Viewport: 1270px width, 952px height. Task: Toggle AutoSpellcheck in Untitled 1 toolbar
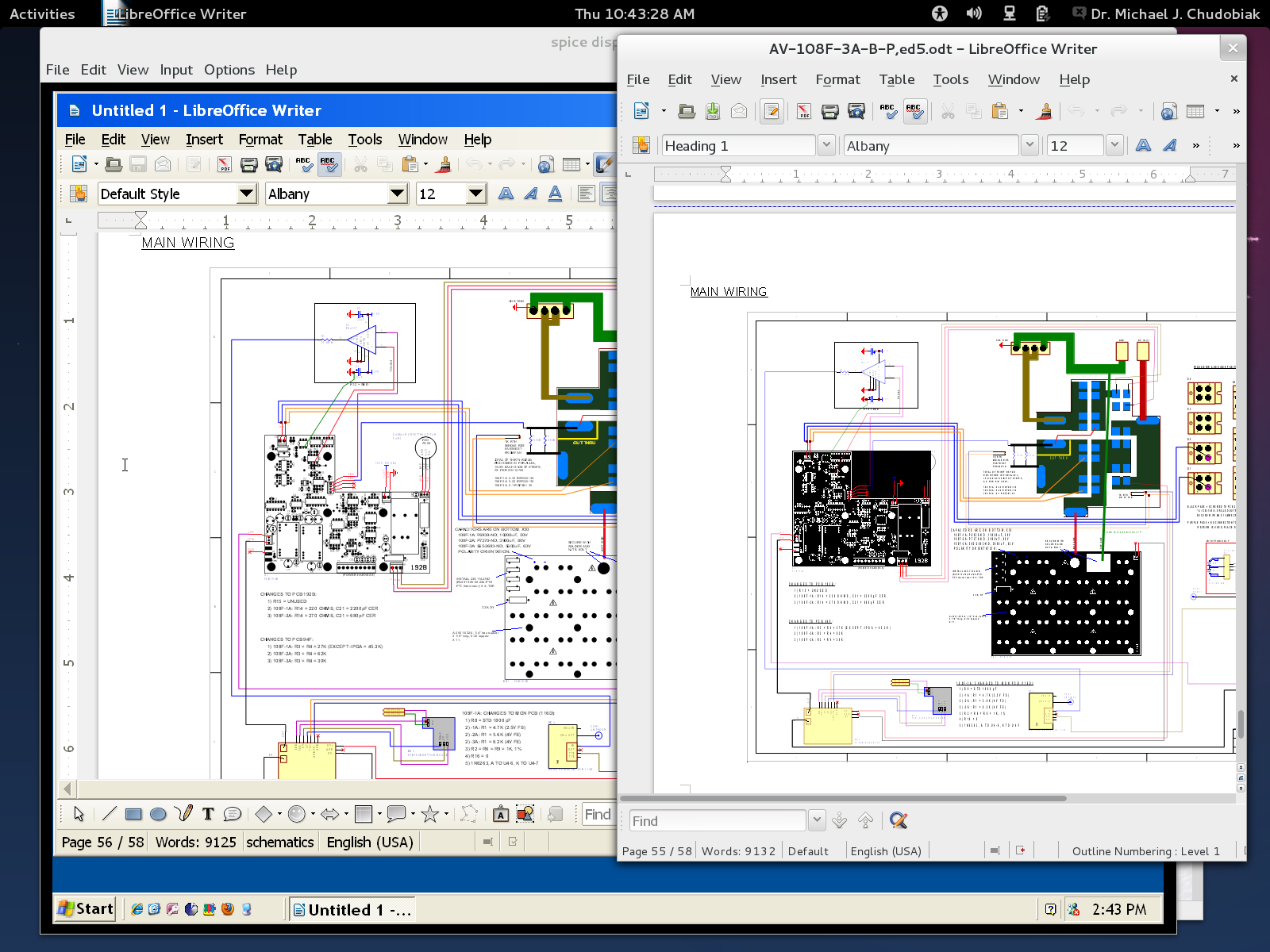click(x=328, y=164)
